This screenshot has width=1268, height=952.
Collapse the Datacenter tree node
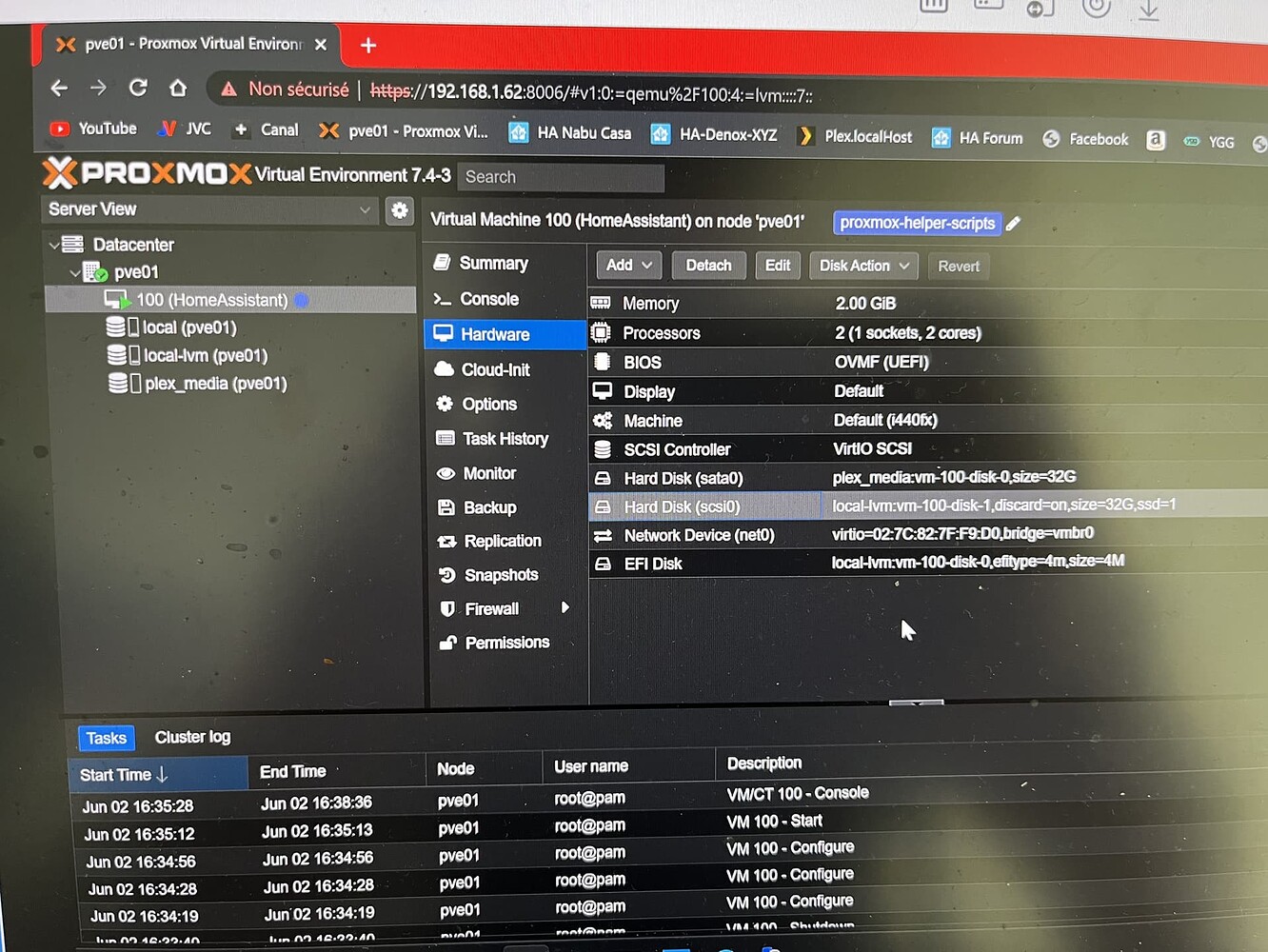pyautogui.click(x=55, y=244)
